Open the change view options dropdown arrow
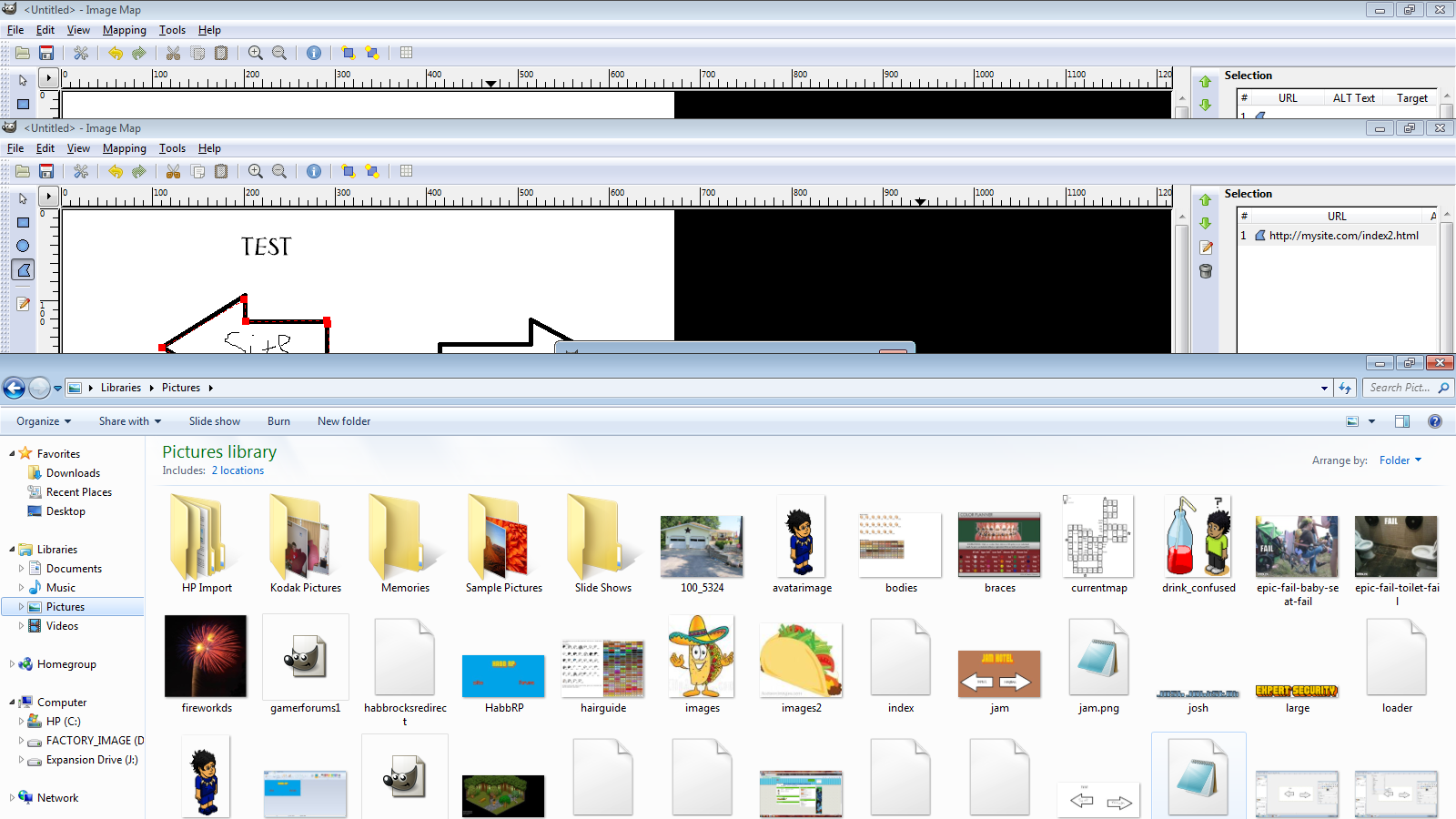 [x=1371, y=421]
